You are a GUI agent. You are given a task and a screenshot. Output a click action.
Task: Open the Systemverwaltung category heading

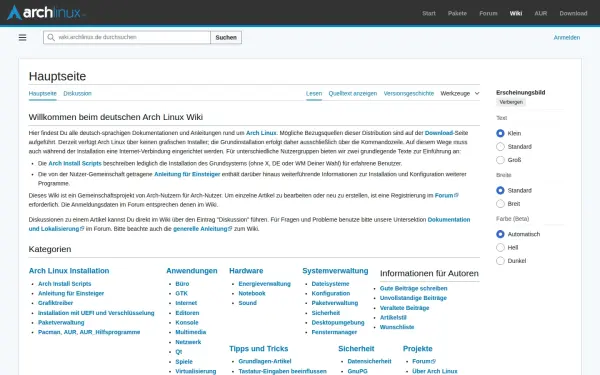tap(335, 271)
